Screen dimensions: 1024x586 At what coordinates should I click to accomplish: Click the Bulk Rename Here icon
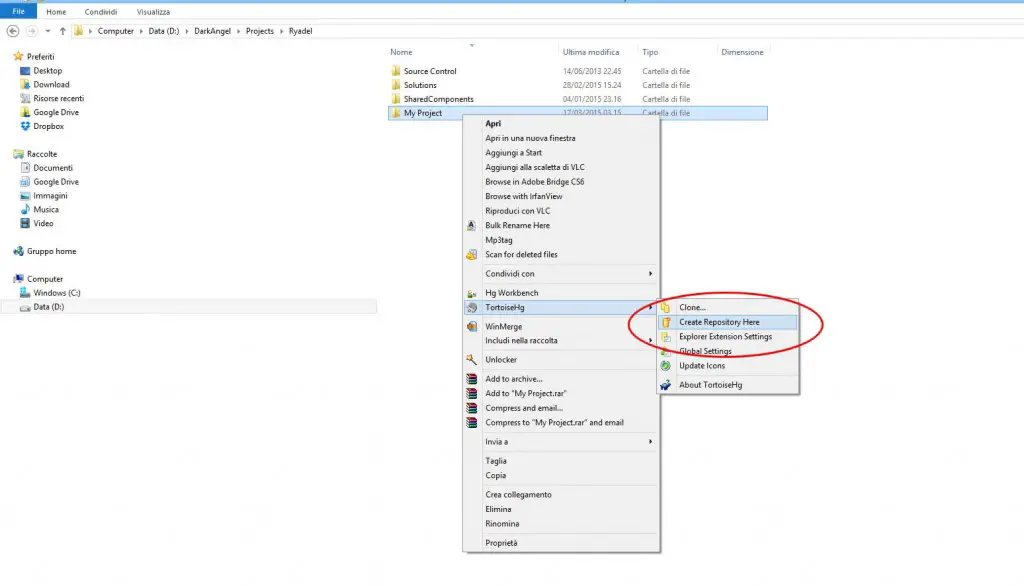point(472,225)
